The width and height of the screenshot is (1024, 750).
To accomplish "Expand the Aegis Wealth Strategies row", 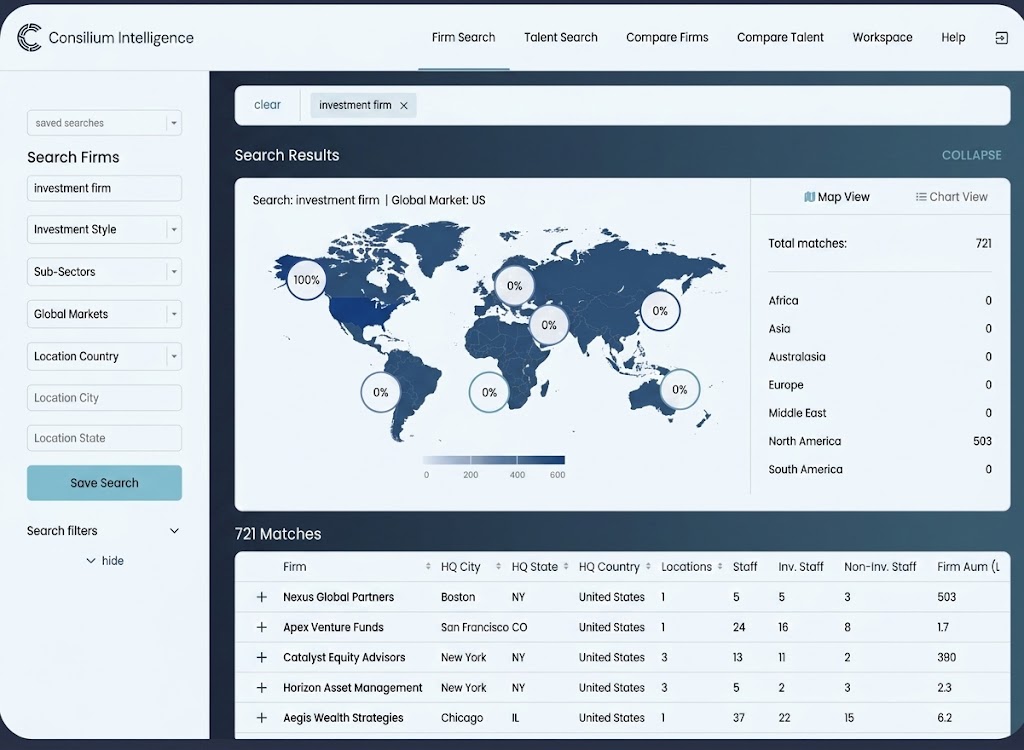I will [x=262, y=717].
